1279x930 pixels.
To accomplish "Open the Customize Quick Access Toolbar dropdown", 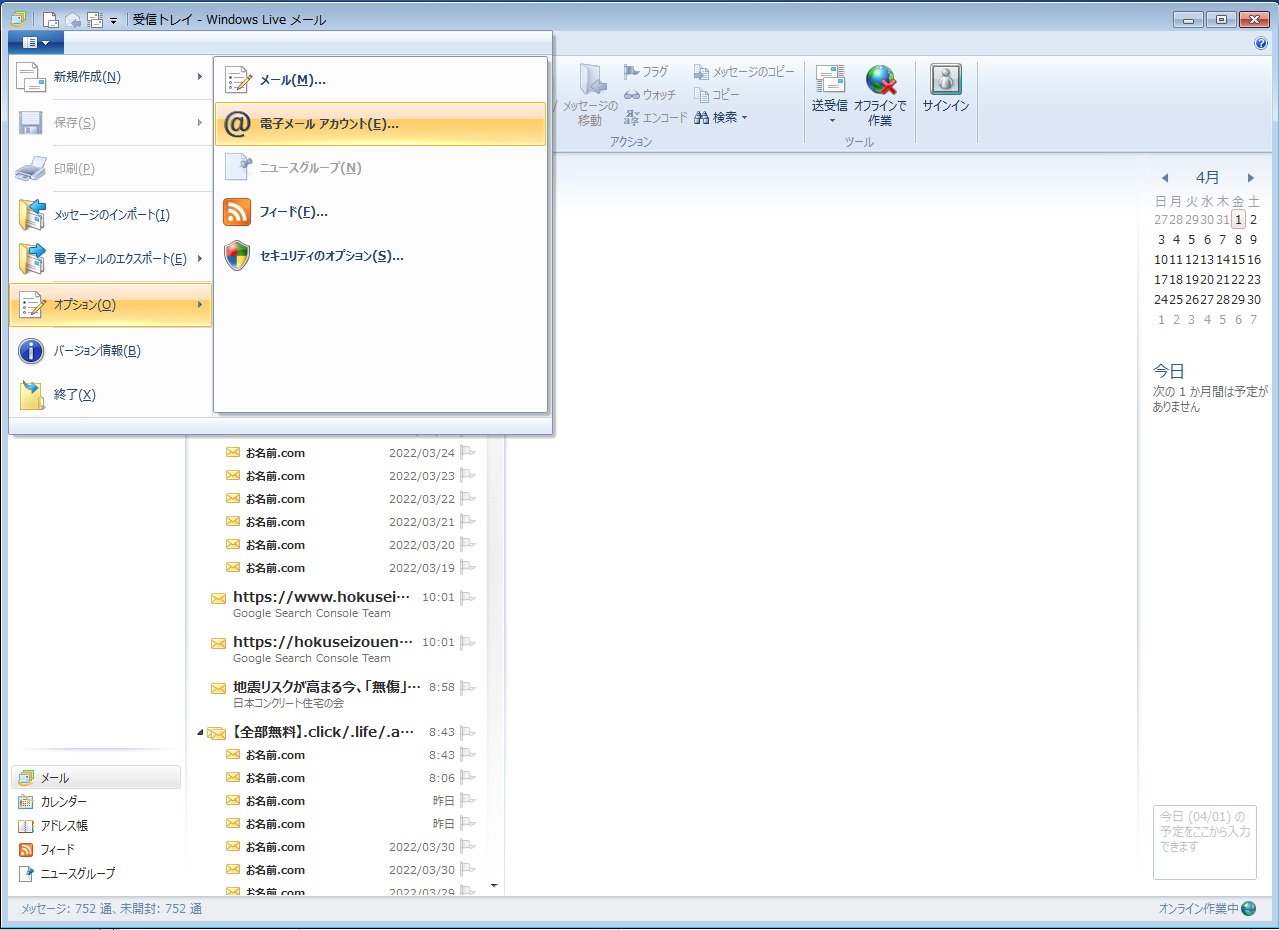I will [x=114, y=21].
